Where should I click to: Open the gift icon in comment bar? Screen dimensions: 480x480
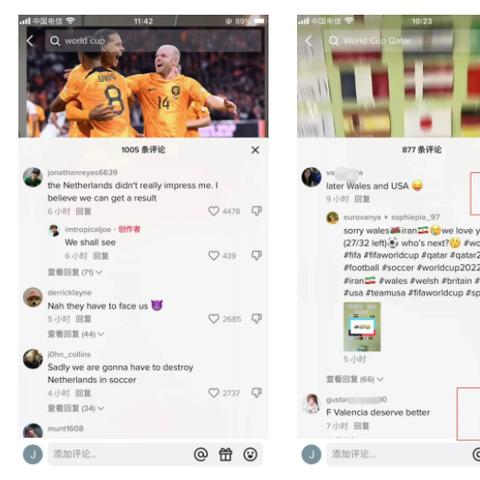226,454
